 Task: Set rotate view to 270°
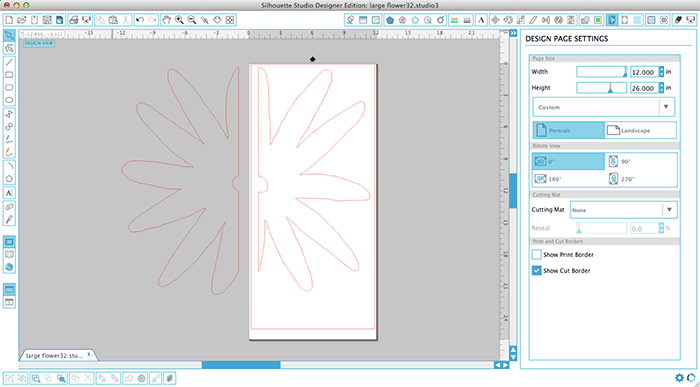point(642,179)
